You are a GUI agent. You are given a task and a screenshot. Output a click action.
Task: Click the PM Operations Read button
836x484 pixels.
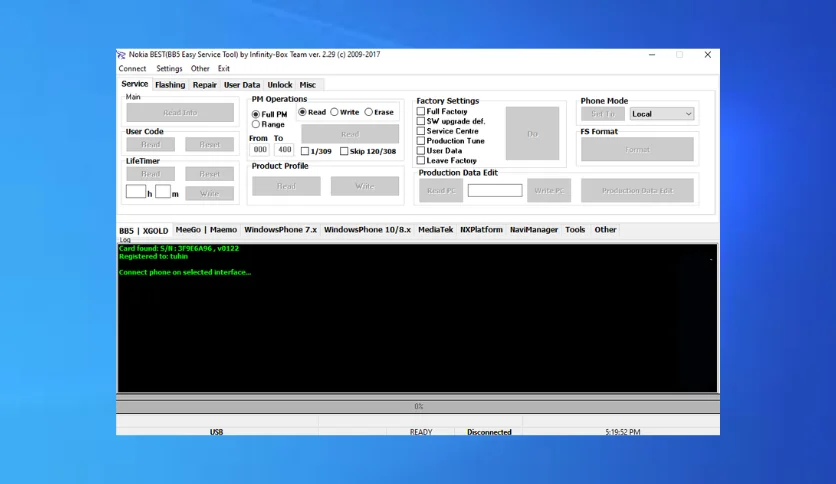350,134
